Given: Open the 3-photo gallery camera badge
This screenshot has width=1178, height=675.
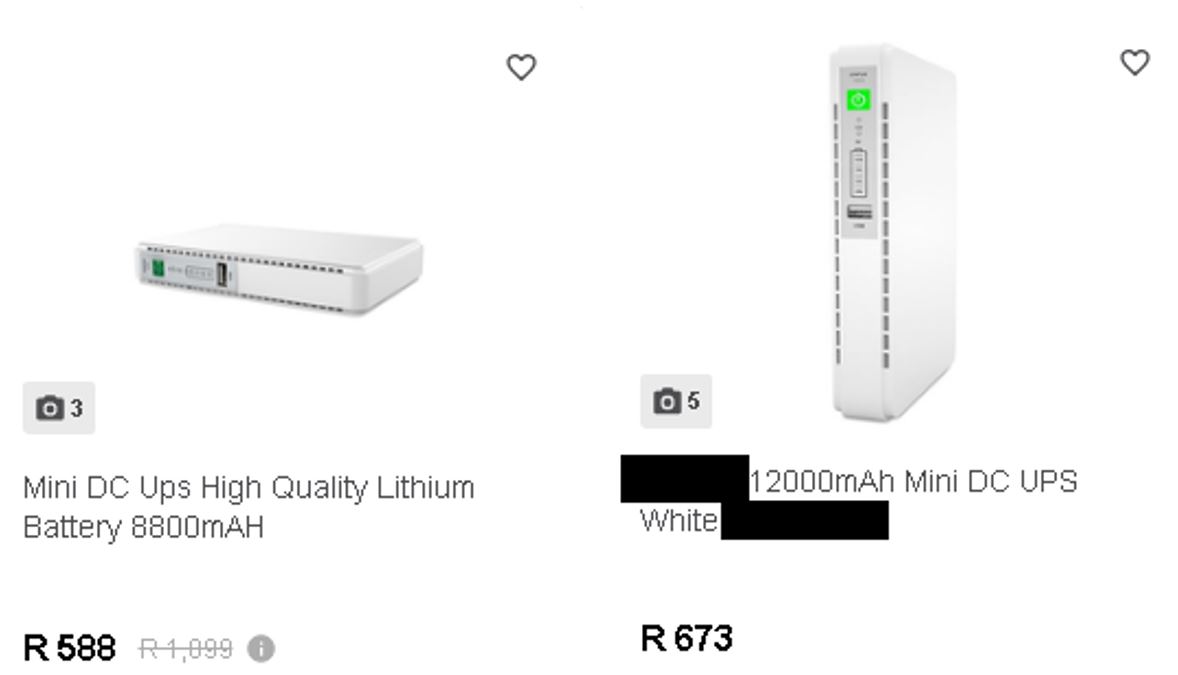Looking at the screenshot, I should [59, 408].
